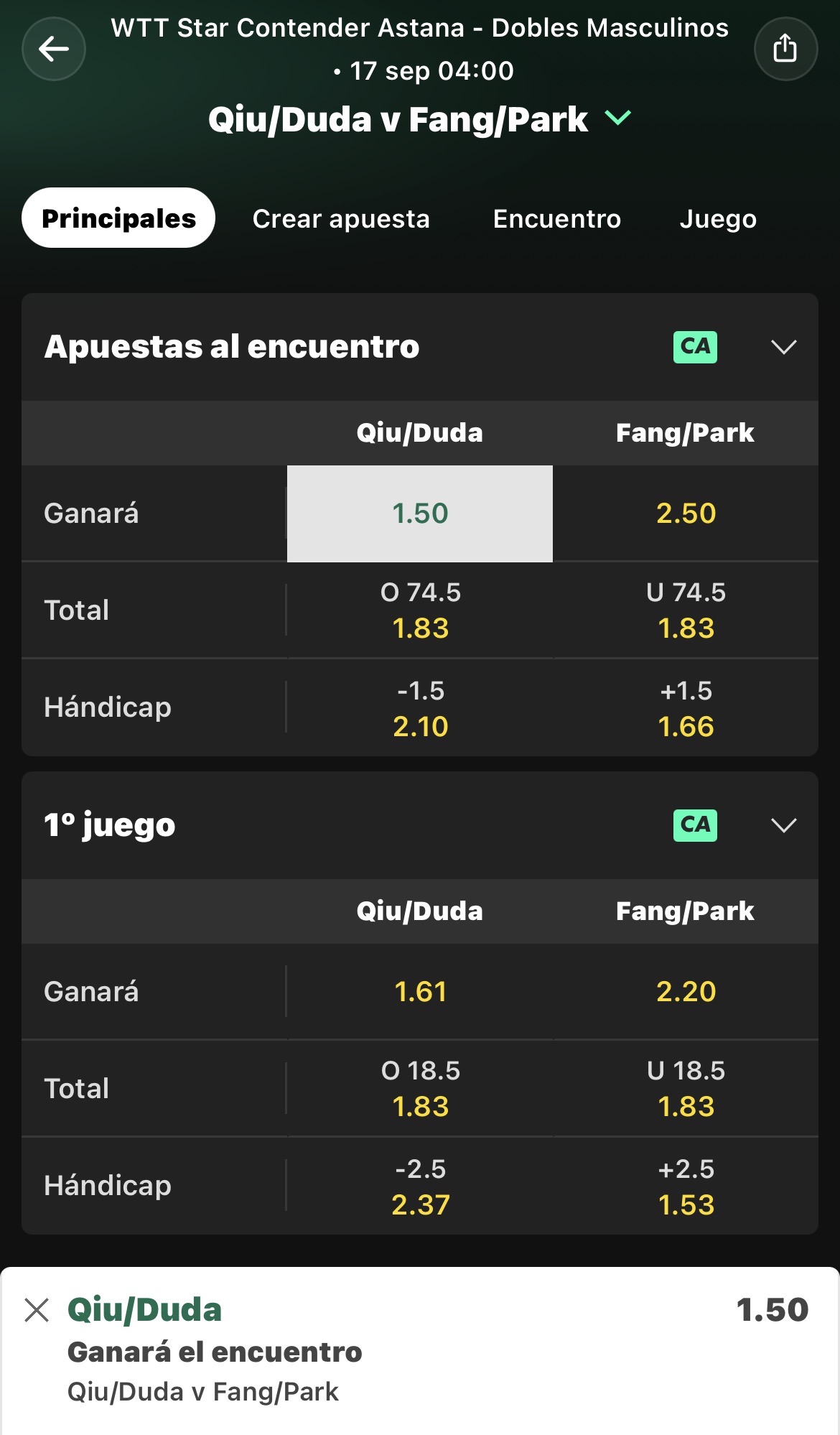Viewport: 840px width, 1435px height.
Task: Choose Fang/Park +1.5 handicap at 1.66
Action: (686, 708)
